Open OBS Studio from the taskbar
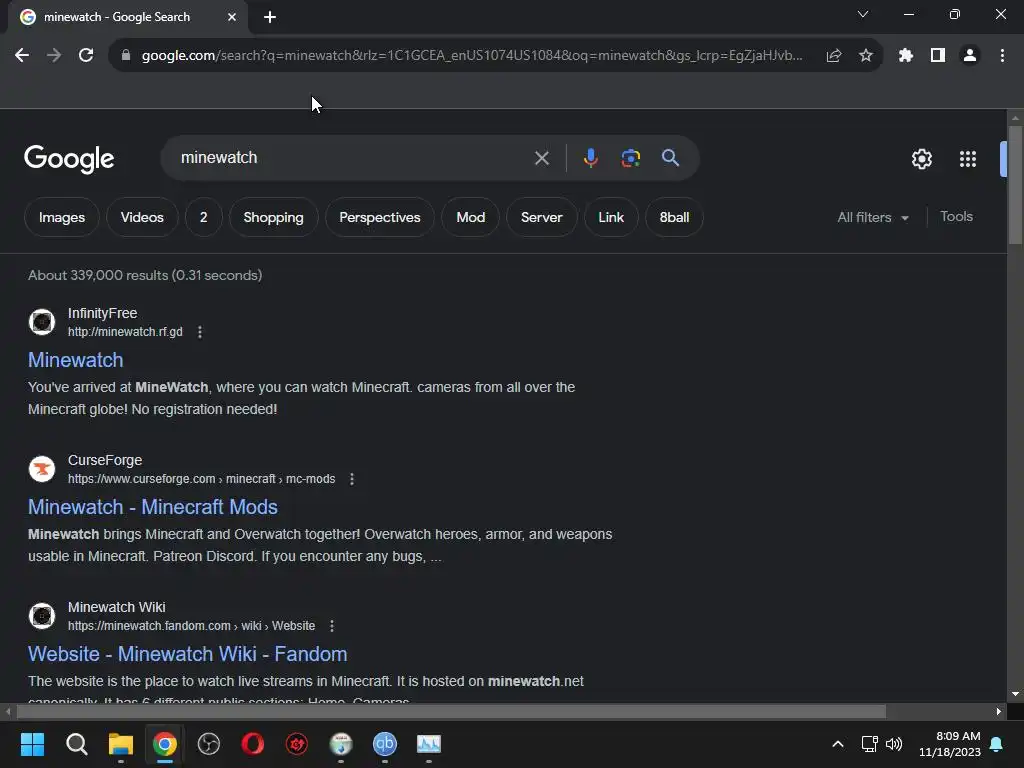 click(209, 744)
